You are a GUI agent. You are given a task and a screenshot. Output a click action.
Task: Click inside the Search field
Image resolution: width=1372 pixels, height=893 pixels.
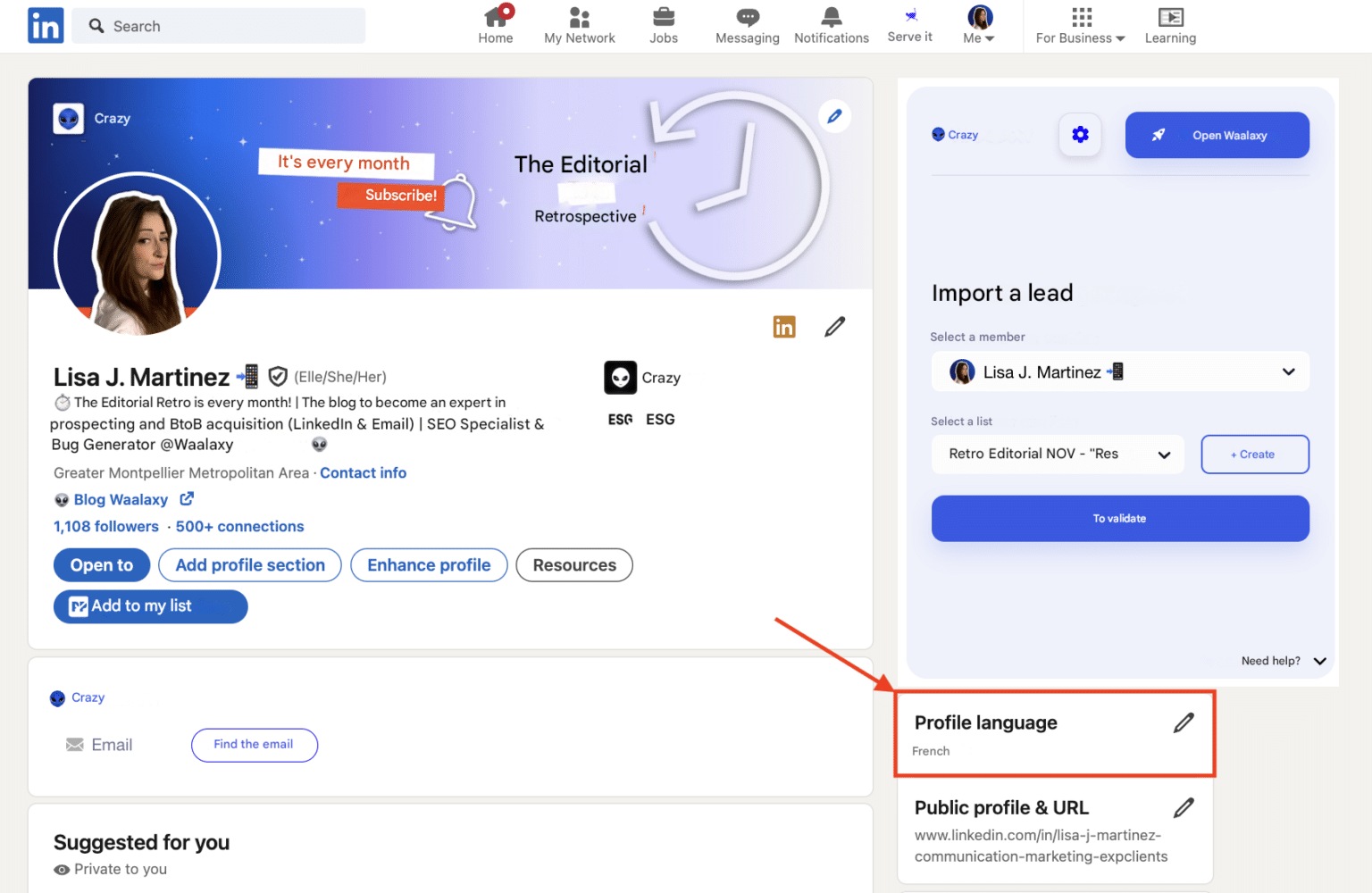tap(218, 26)
